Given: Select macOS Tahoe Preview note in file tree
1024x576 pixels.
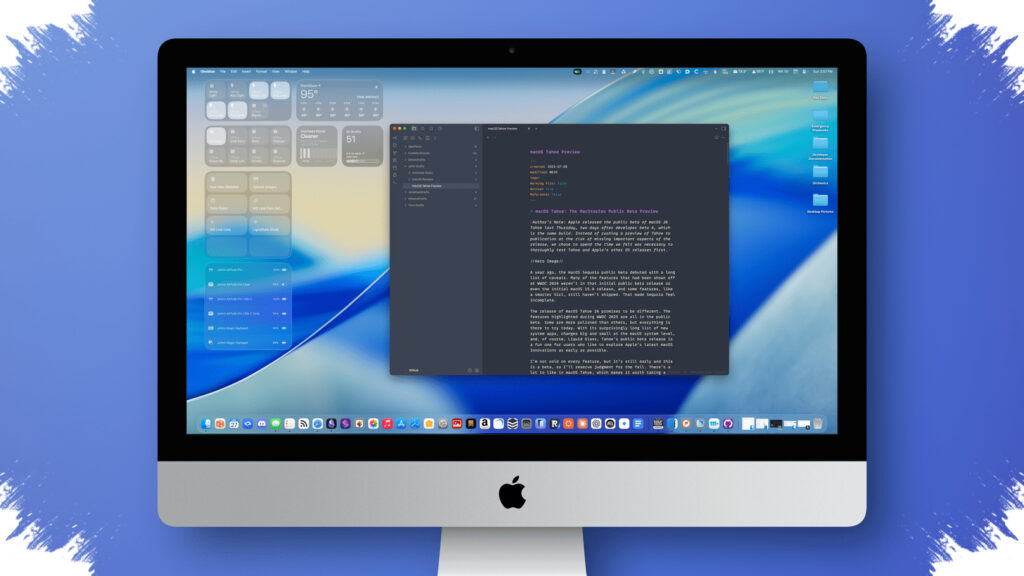Looking at the screenshot, I should coord(441,186).
